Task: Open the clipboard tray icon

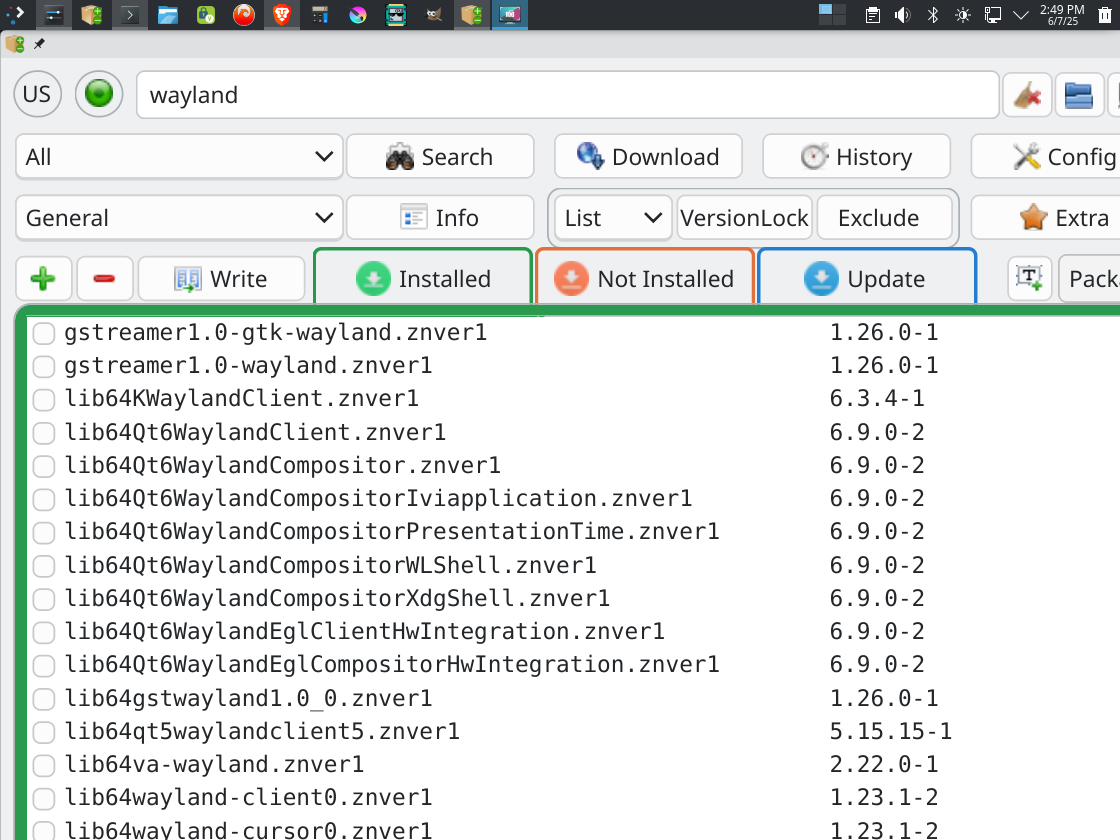Action: 873,14
